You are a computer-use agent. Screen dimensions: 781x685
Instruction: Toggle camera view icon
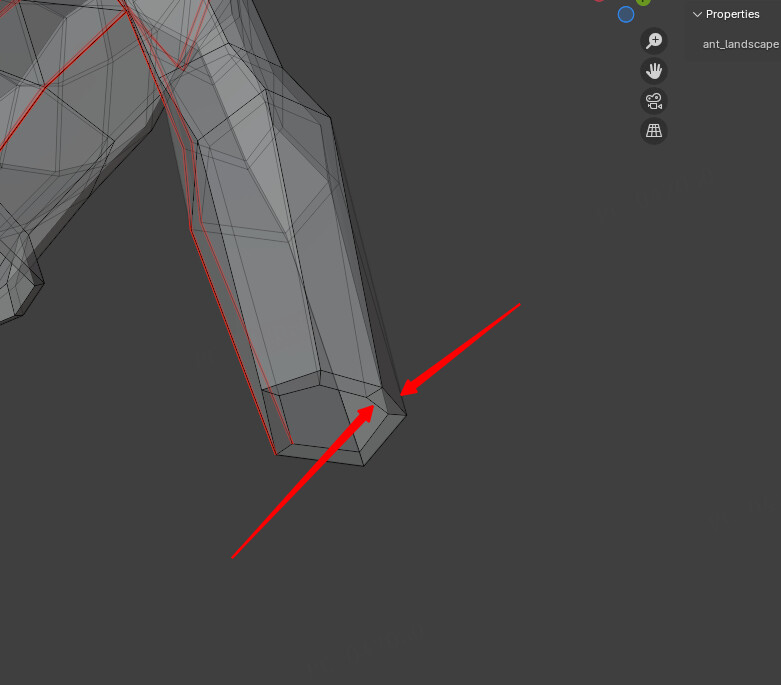[x=654, y=101]
